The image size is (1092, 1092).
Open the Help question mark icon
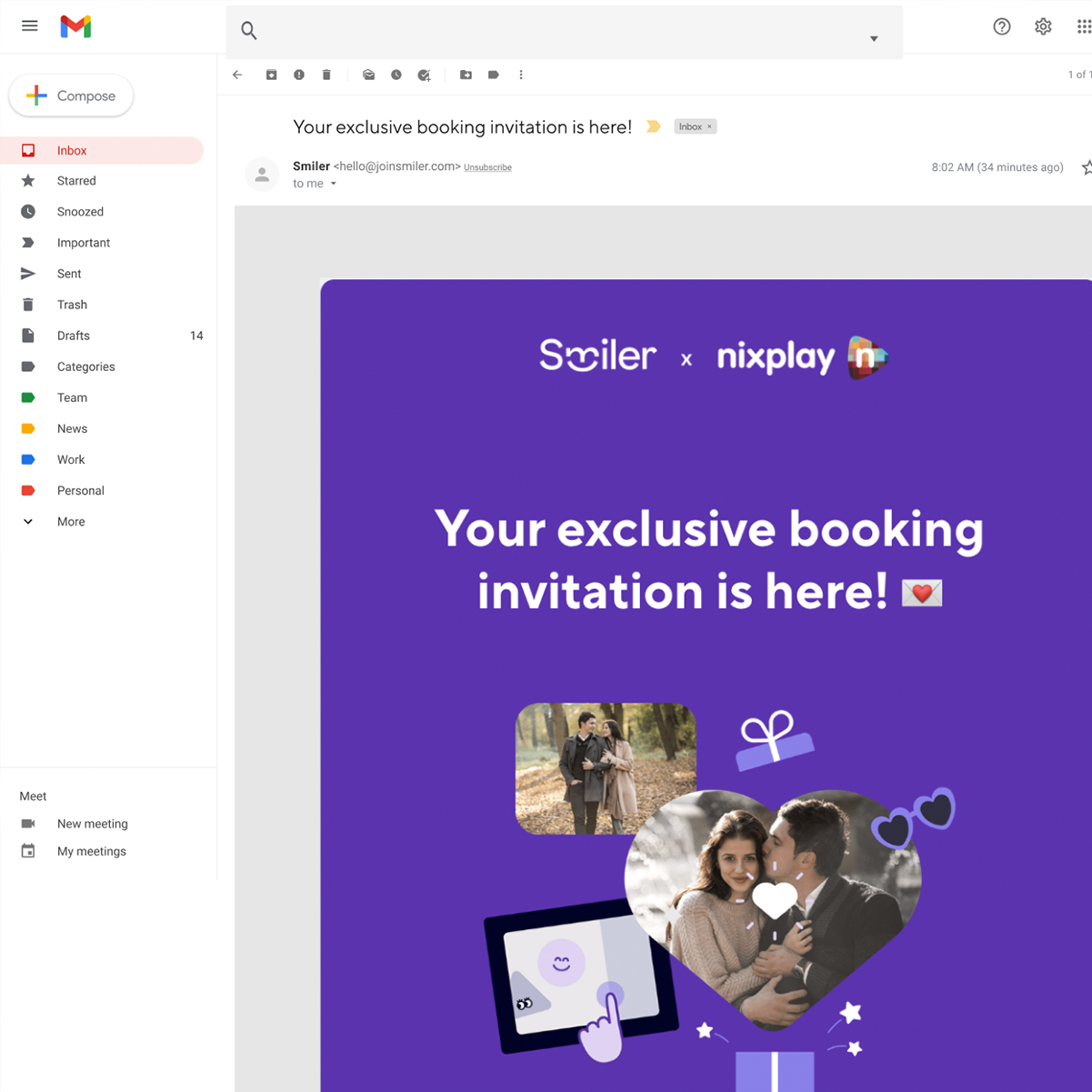click(x=1001, y=26)
